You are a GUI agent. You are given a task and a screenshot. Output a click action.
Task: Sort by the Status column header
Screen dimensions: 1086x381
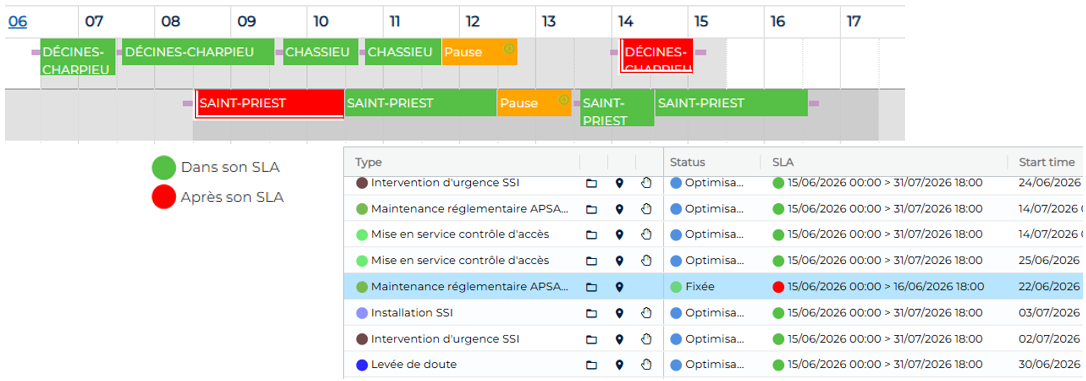click(687, 162)
